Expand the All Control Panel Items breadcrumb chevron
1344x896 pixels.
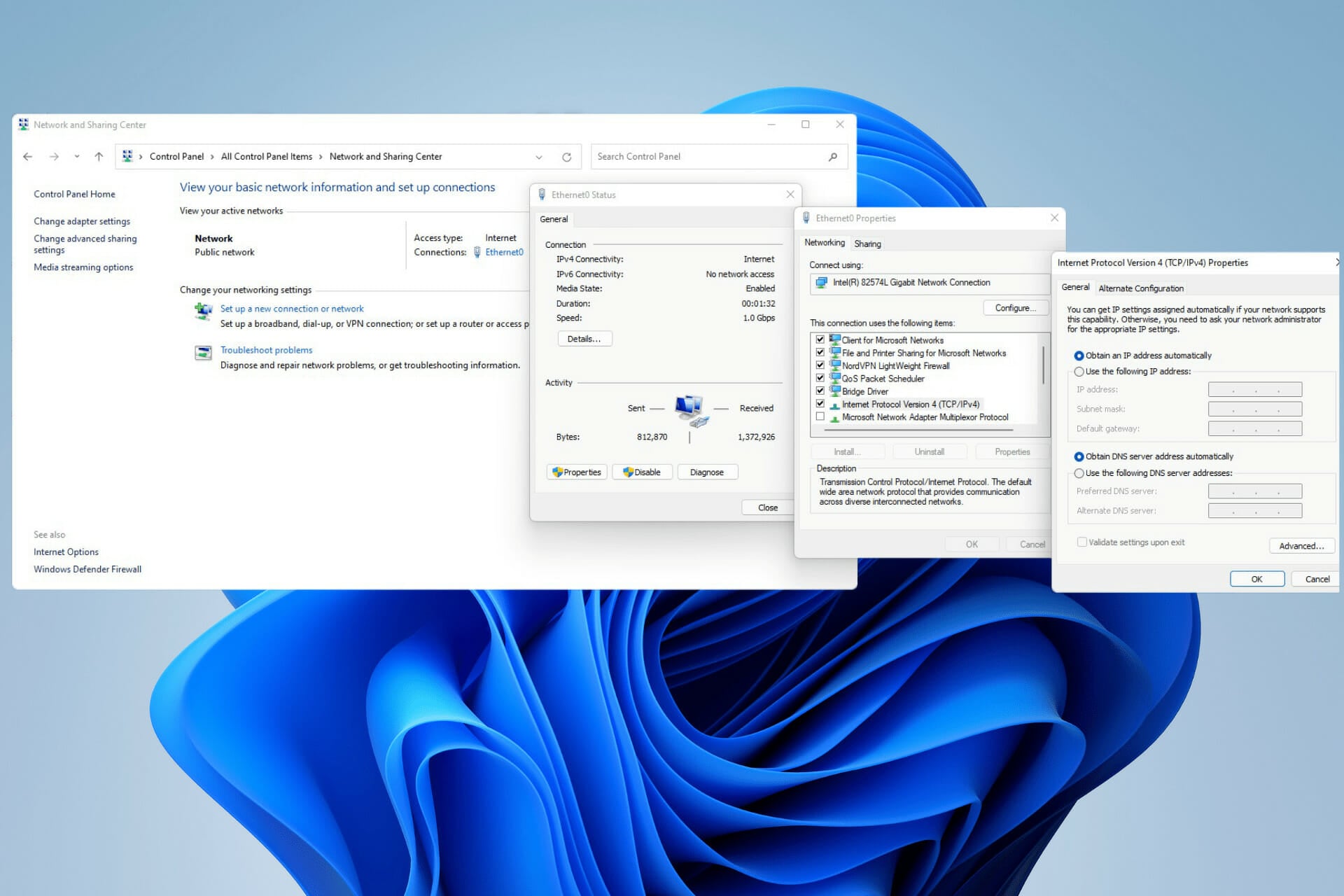coord(321,156)
